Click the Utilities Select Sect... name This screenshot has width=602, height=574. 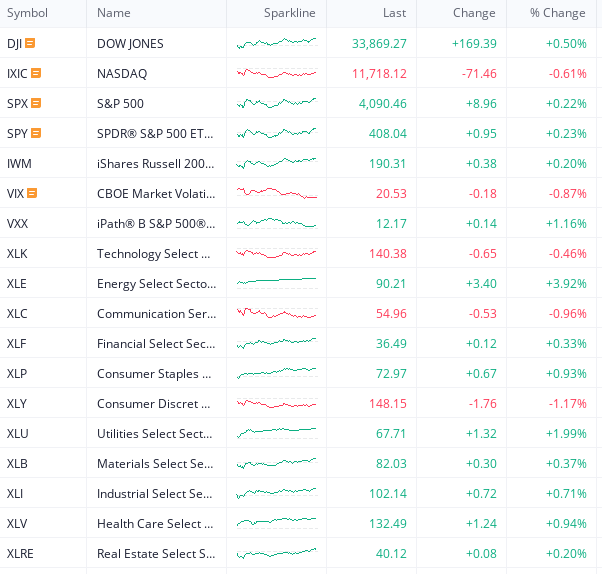click(x=154, y=433)
